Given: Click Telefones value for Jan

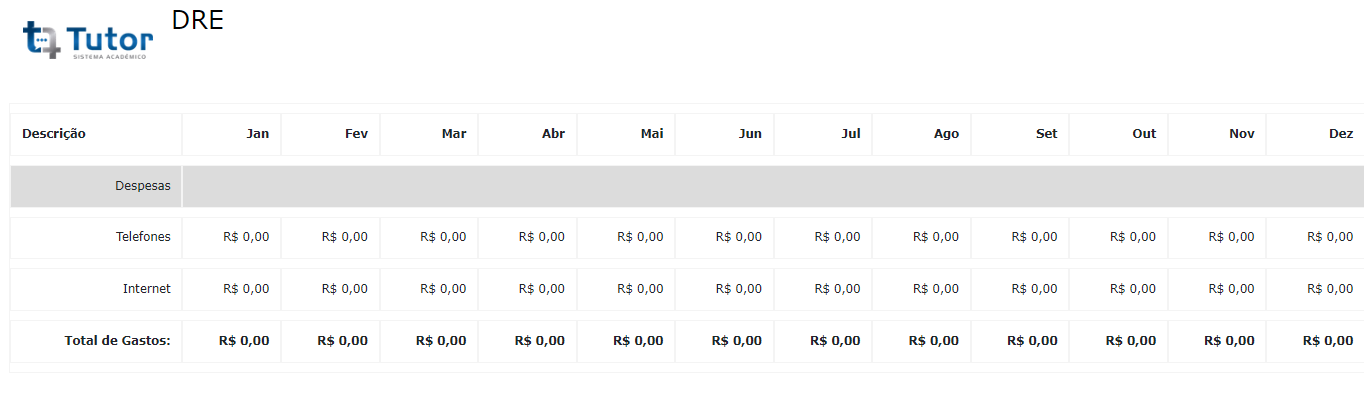Looking at the screenshot, I should point(246,237).
